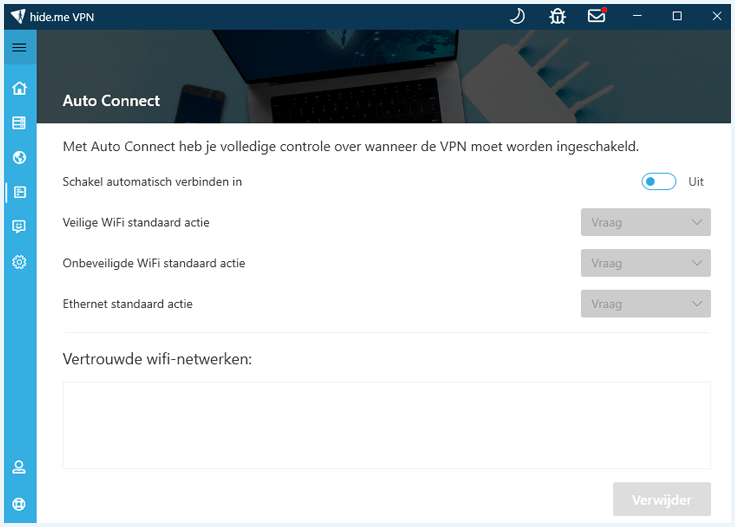Open the globe icon in sidebar
Screen dimensions: 735x527
(19, 158)
